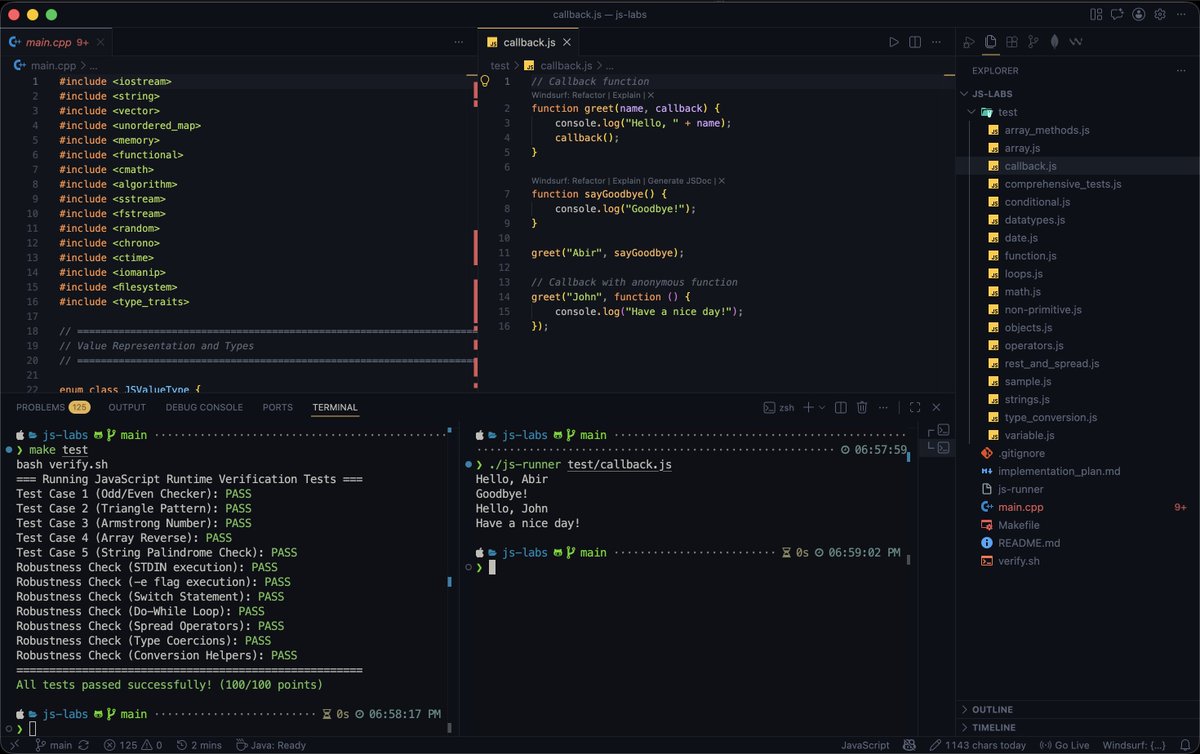Open the Accounts avatar icon
Viewport: 1200px width, 754px height.
pyautogui.click(x=1139, y=14)
